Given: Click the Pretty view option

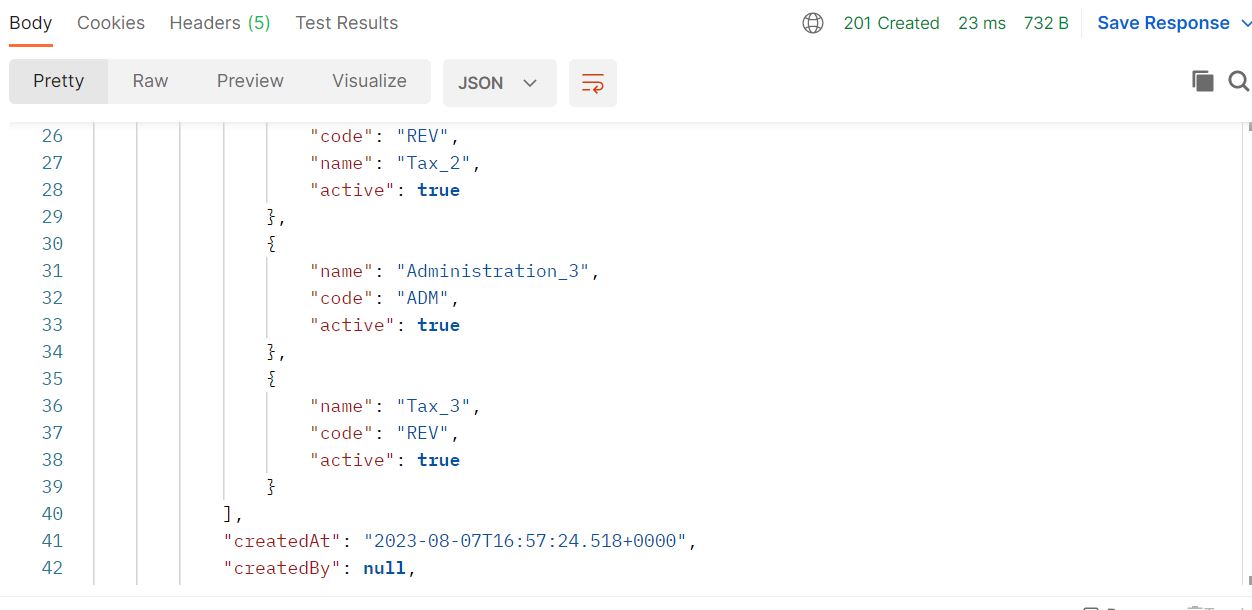Looking at the screenshot, I should [58, 81].
